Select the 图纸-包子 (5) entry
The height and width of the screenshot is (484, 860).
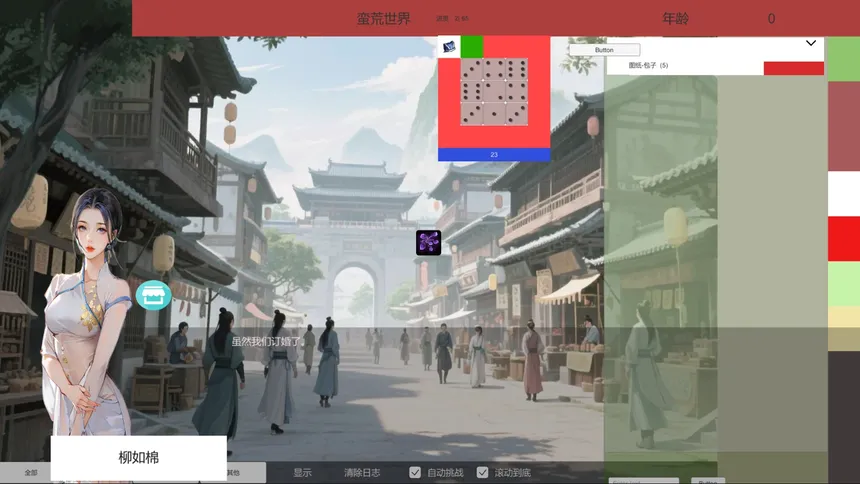[x=648, y=65]
